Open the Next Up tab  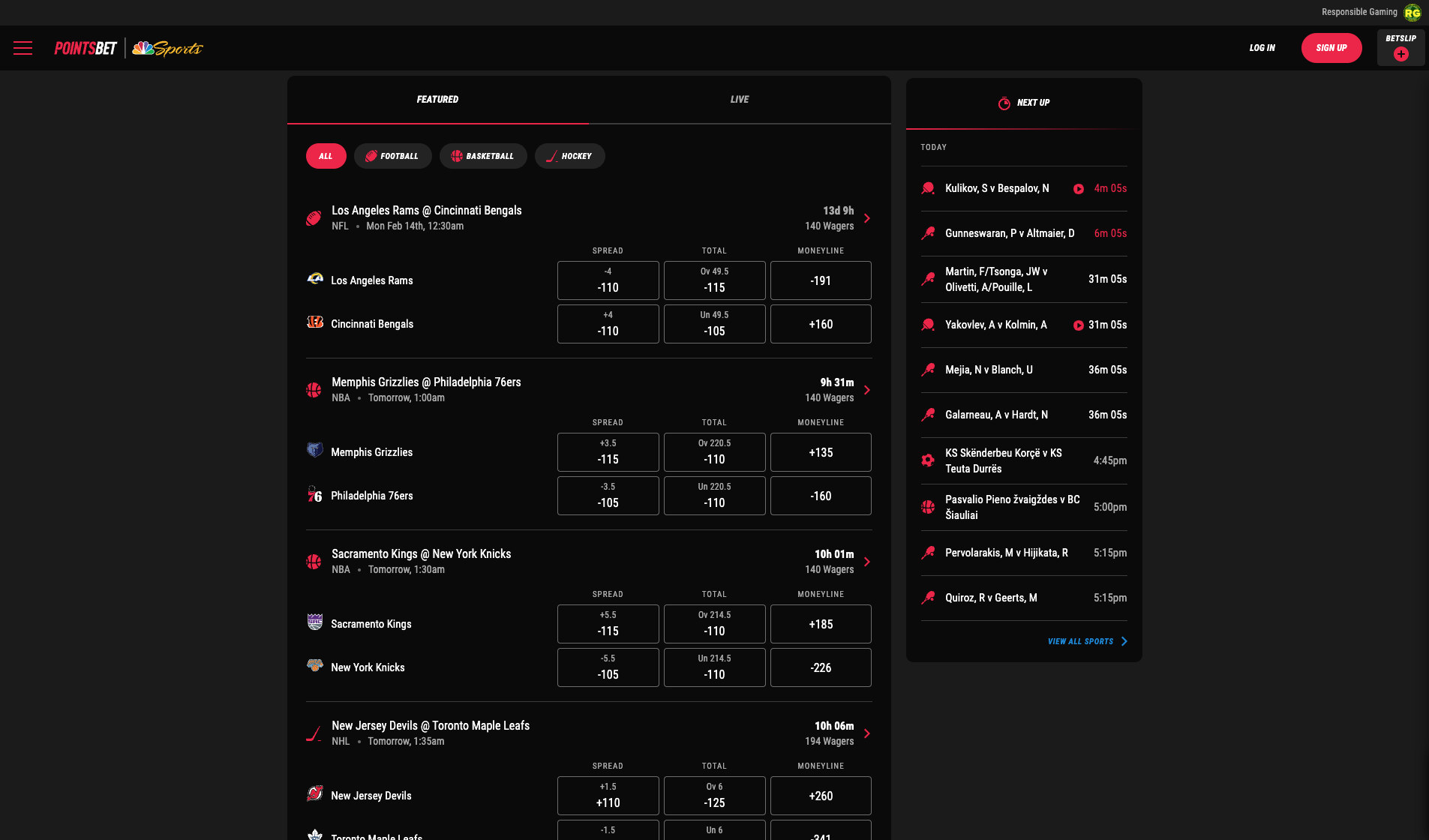pyautogui.click(x=1024, y=103)
